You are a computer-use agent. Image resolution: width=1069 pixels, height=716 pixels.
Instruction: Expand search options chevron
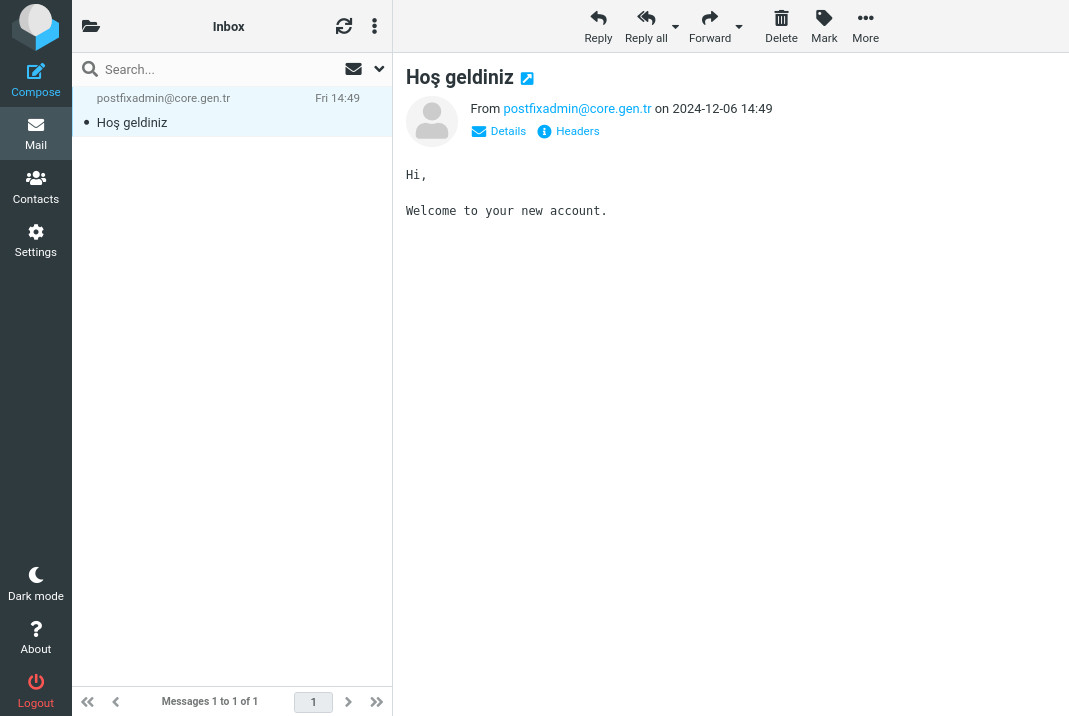point(379,69)
